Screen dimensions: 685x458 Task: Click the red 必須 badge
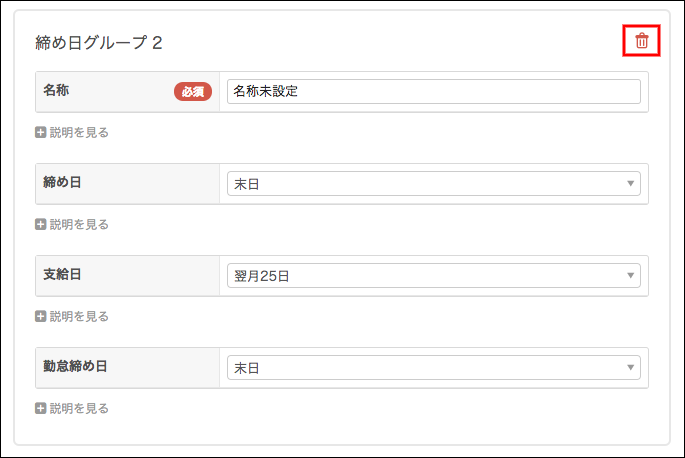(x=193, y=91)
